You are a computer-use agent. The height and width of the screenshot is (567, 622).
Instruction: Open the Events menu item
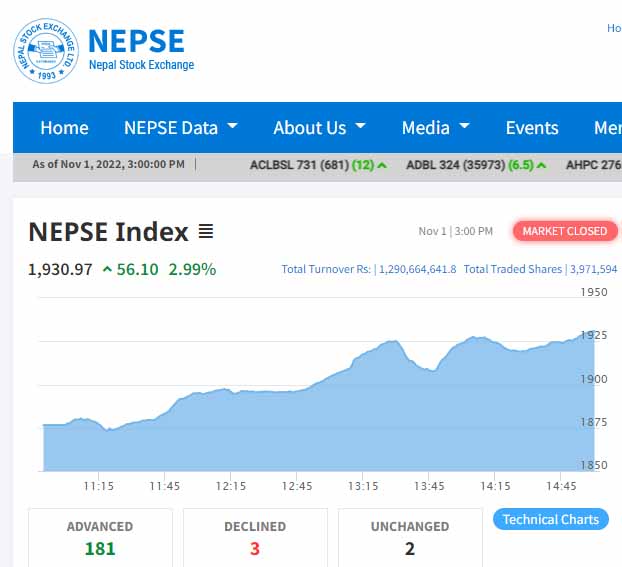click(x=532, y=128)
